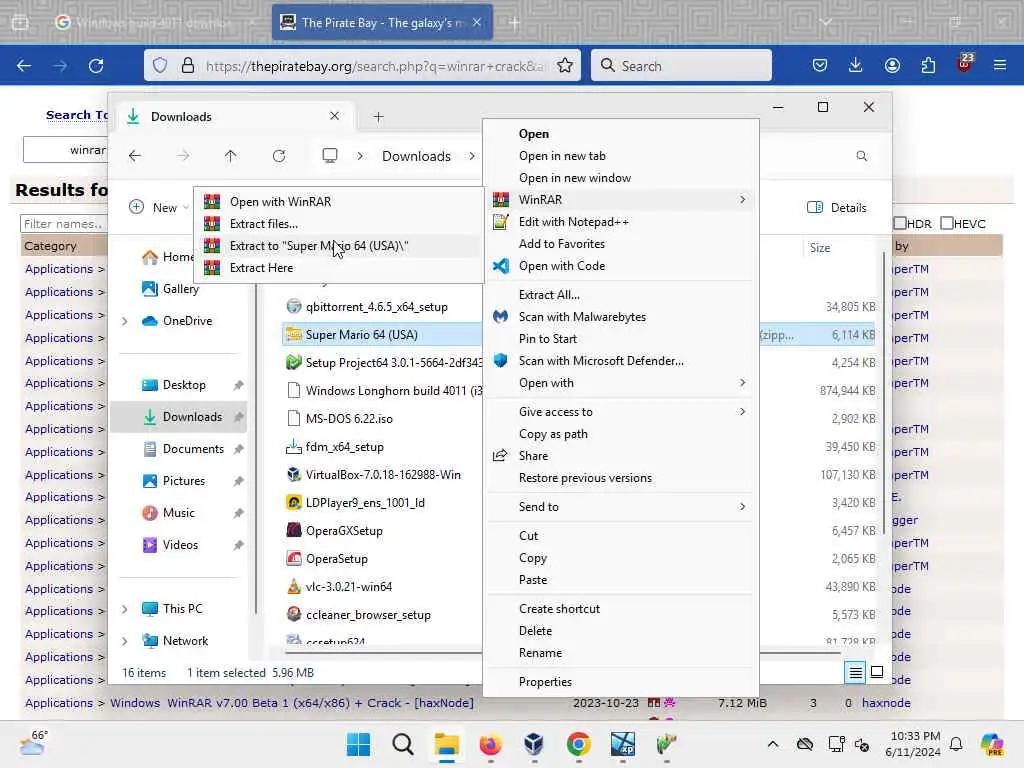Open the notification bell in system tray
Viewport: 1024px width, 768px height.
tap(956, 744)
